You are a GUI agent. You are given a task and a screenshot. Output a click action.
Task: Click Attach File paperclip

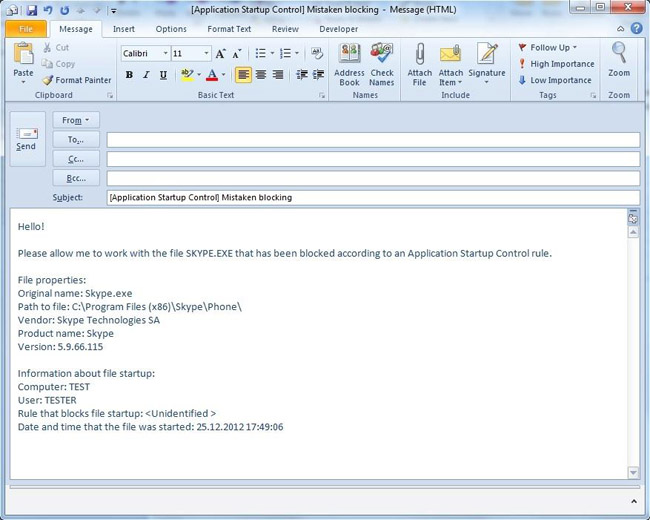click(x=420, y=54)
